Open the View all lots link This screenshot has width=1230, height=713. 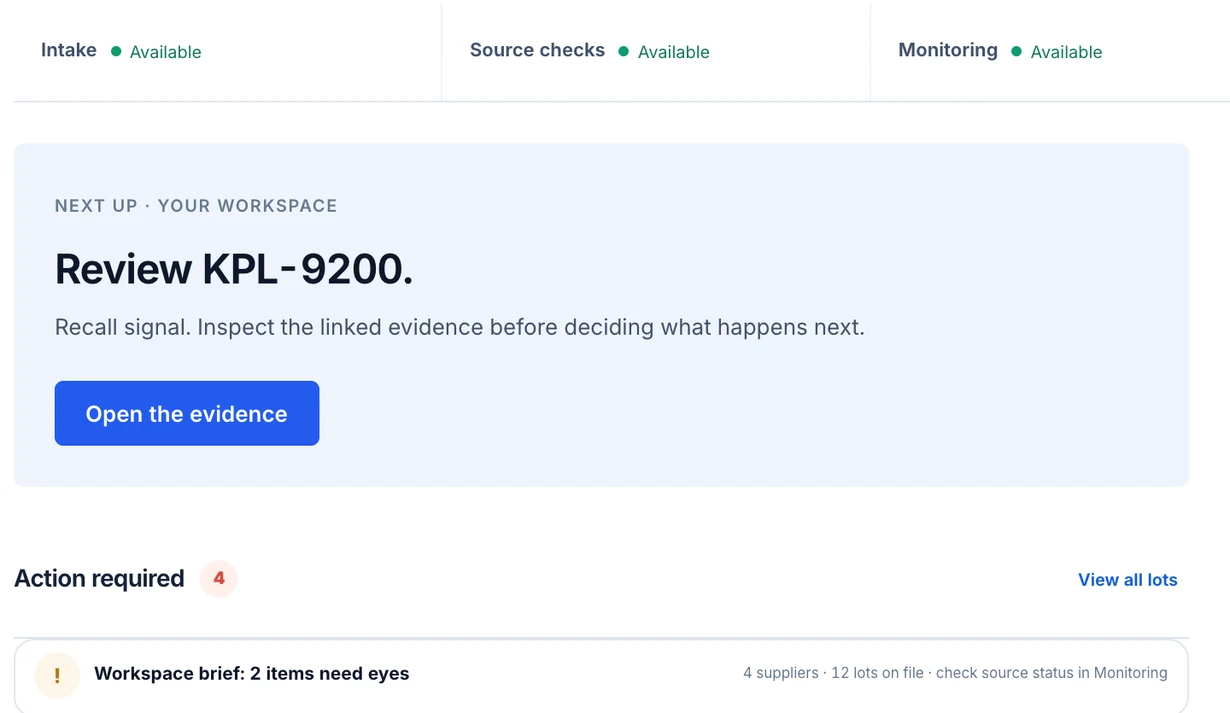[1127, 580]
